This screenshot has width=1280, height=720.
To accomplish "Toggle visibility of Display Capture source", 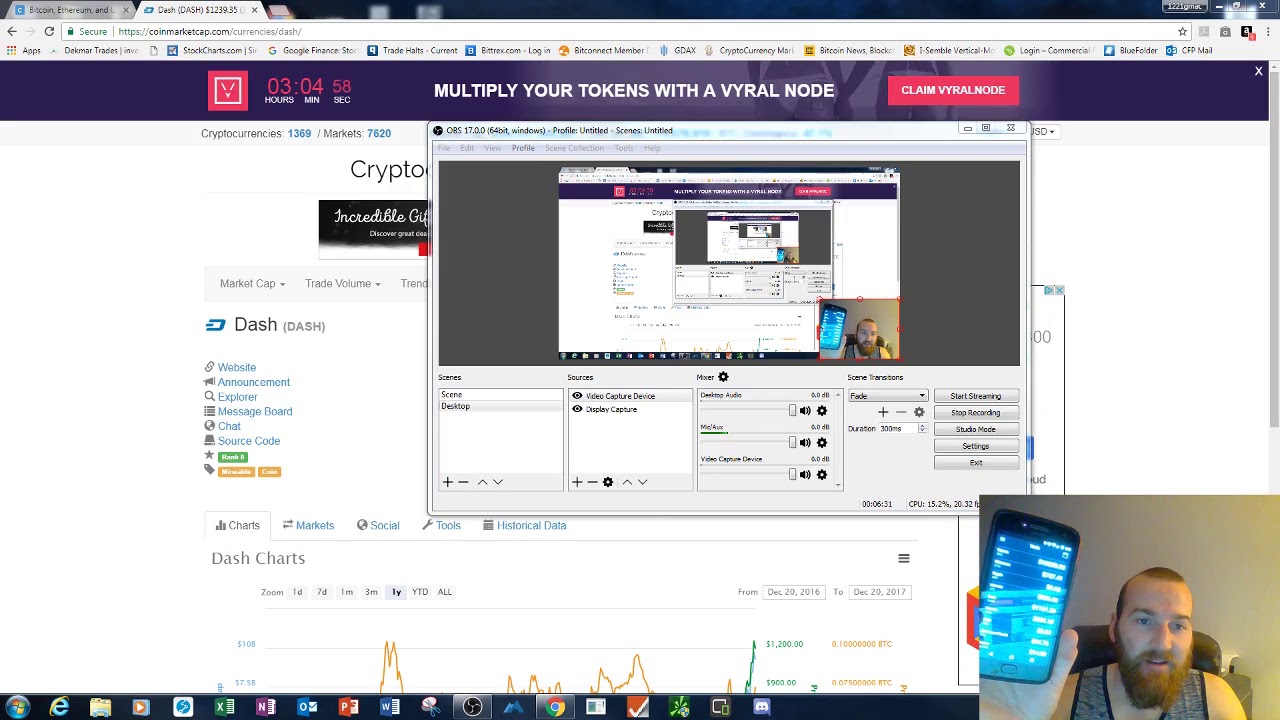I will coord(577,409).
